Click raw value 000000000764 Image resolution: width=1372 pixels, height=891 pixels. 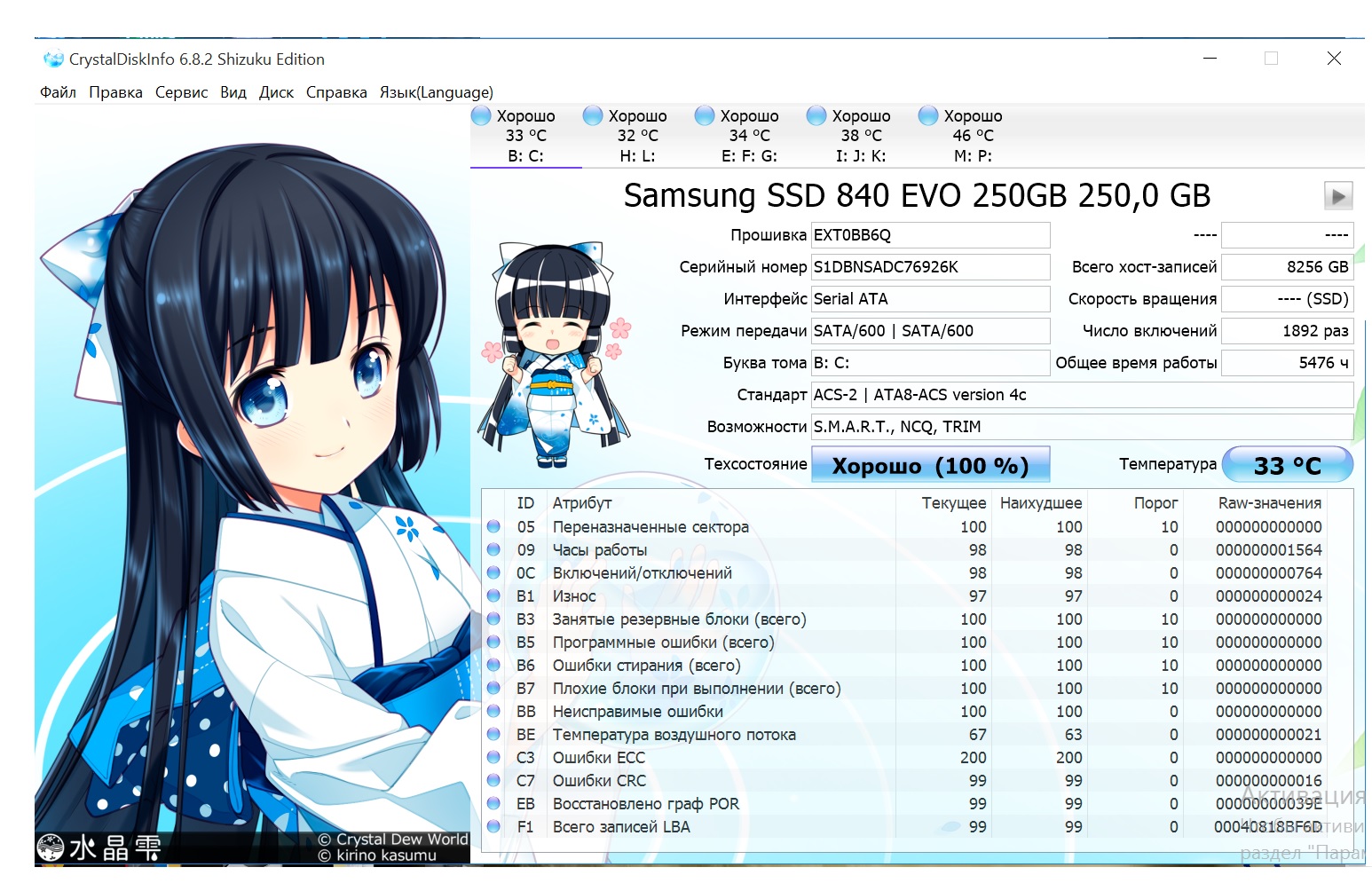point(1269,573)
